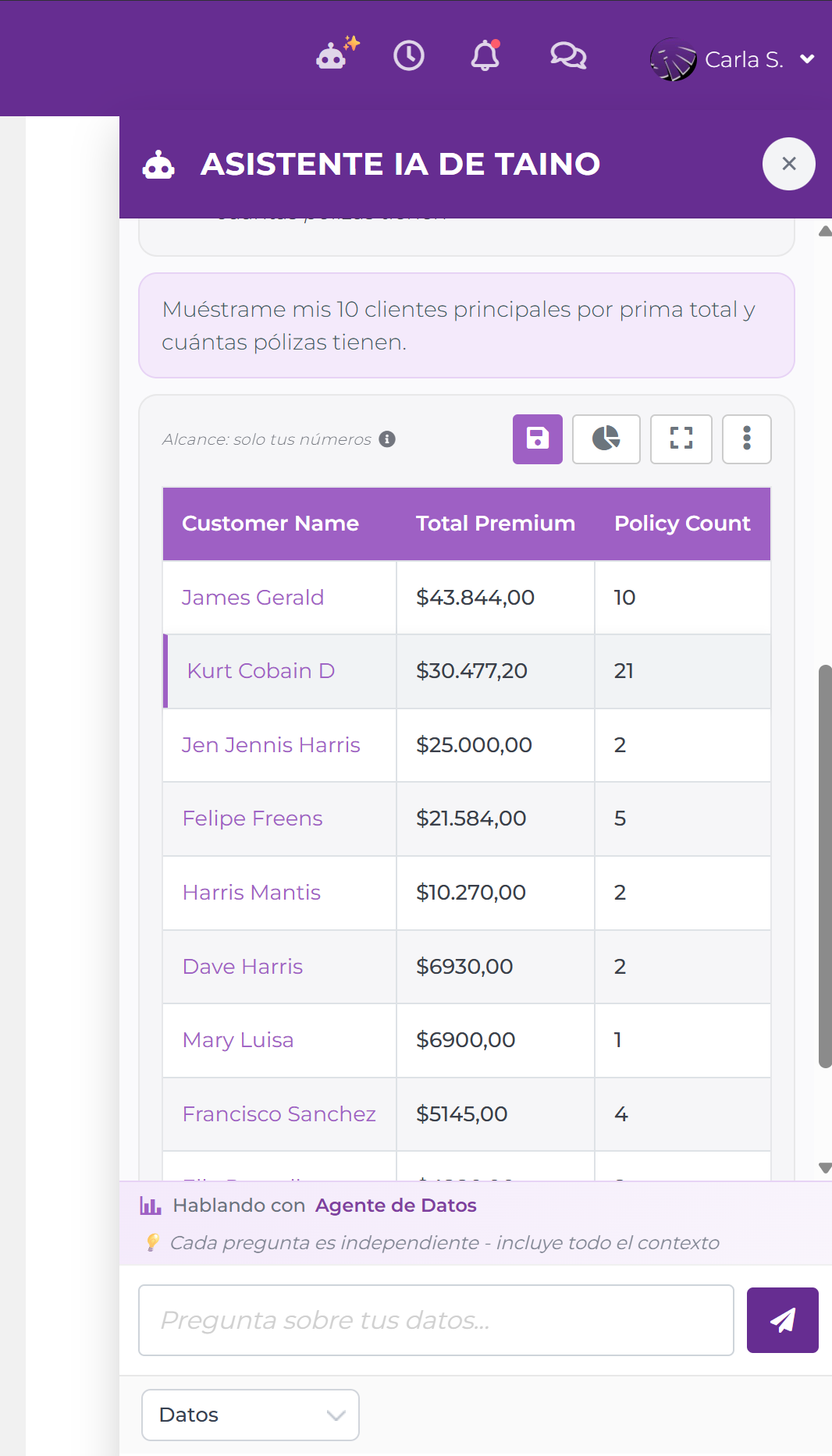Open the history clock icon
This screenshot has width=832, height=1456.
coord(408,56)
